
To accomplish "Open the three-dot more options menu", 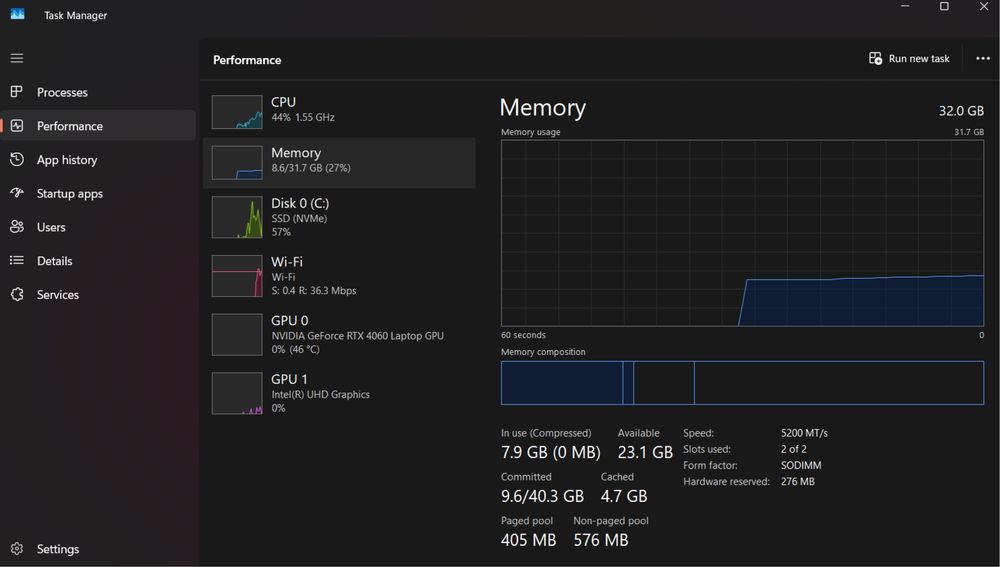I will point(982,59).
